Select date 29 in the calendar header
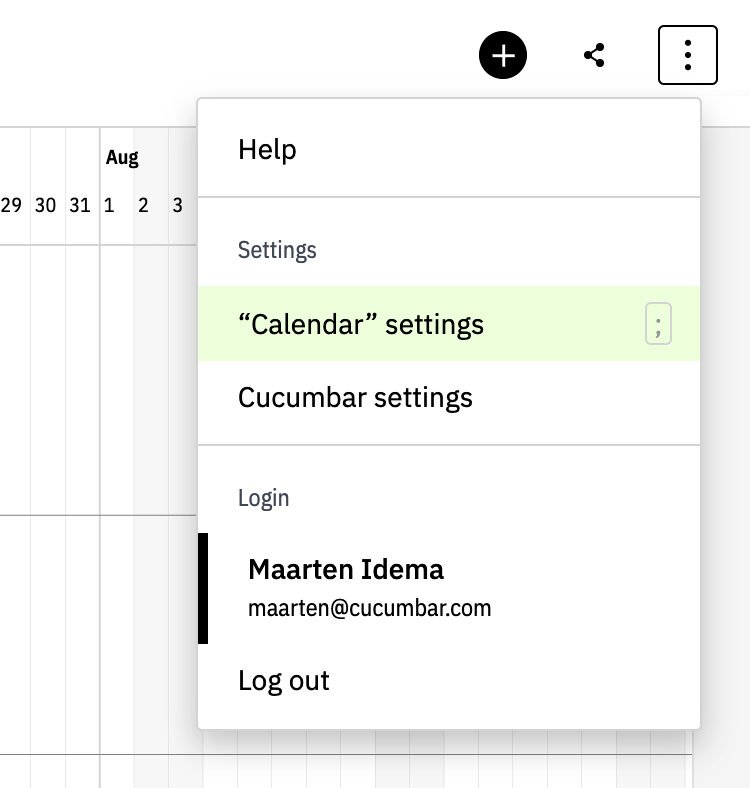Image resolution: width=750 pixels, height=788 pixels. click(11, 205)
